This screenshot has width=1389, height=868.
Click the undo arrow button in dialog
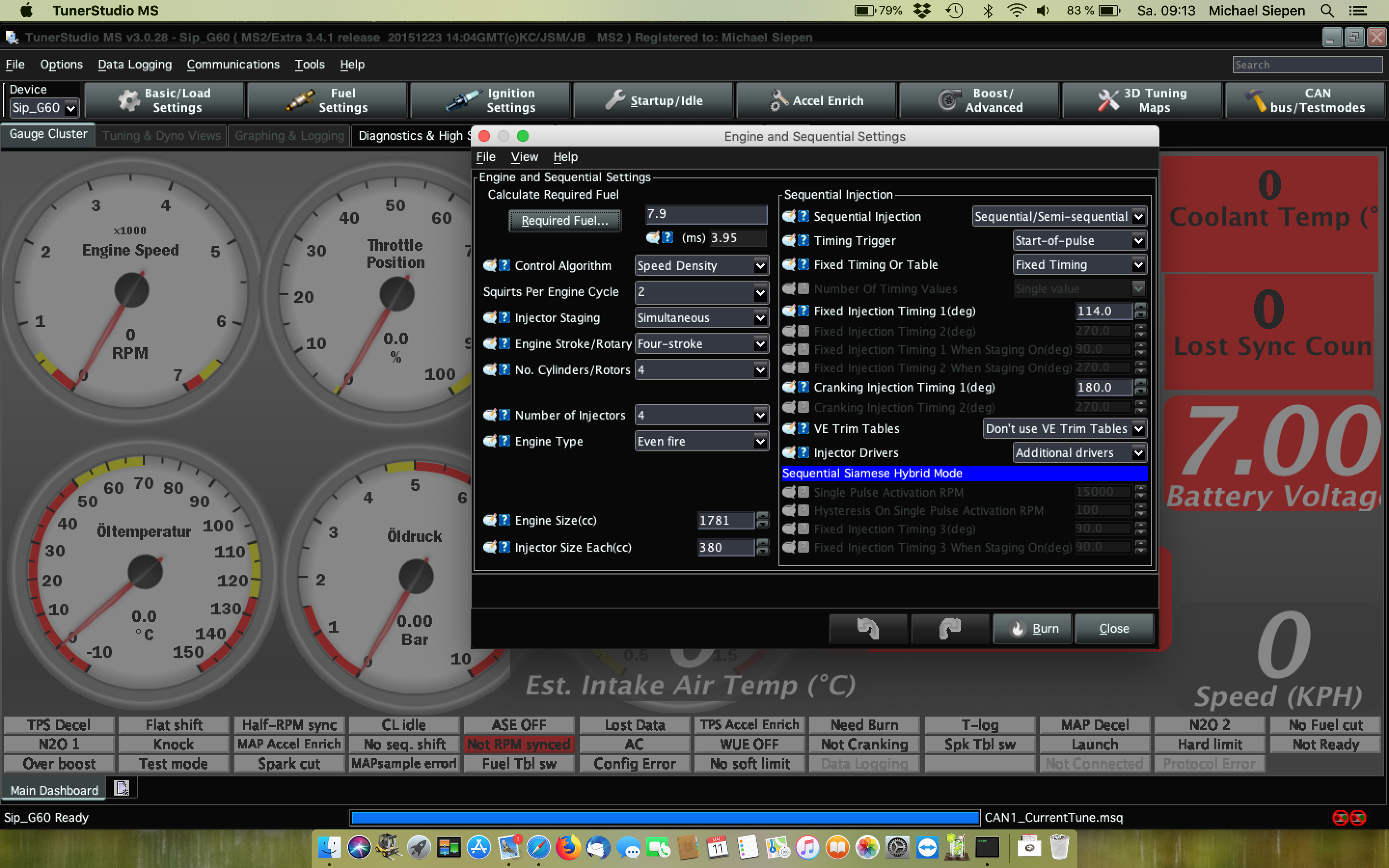point(867,629)
